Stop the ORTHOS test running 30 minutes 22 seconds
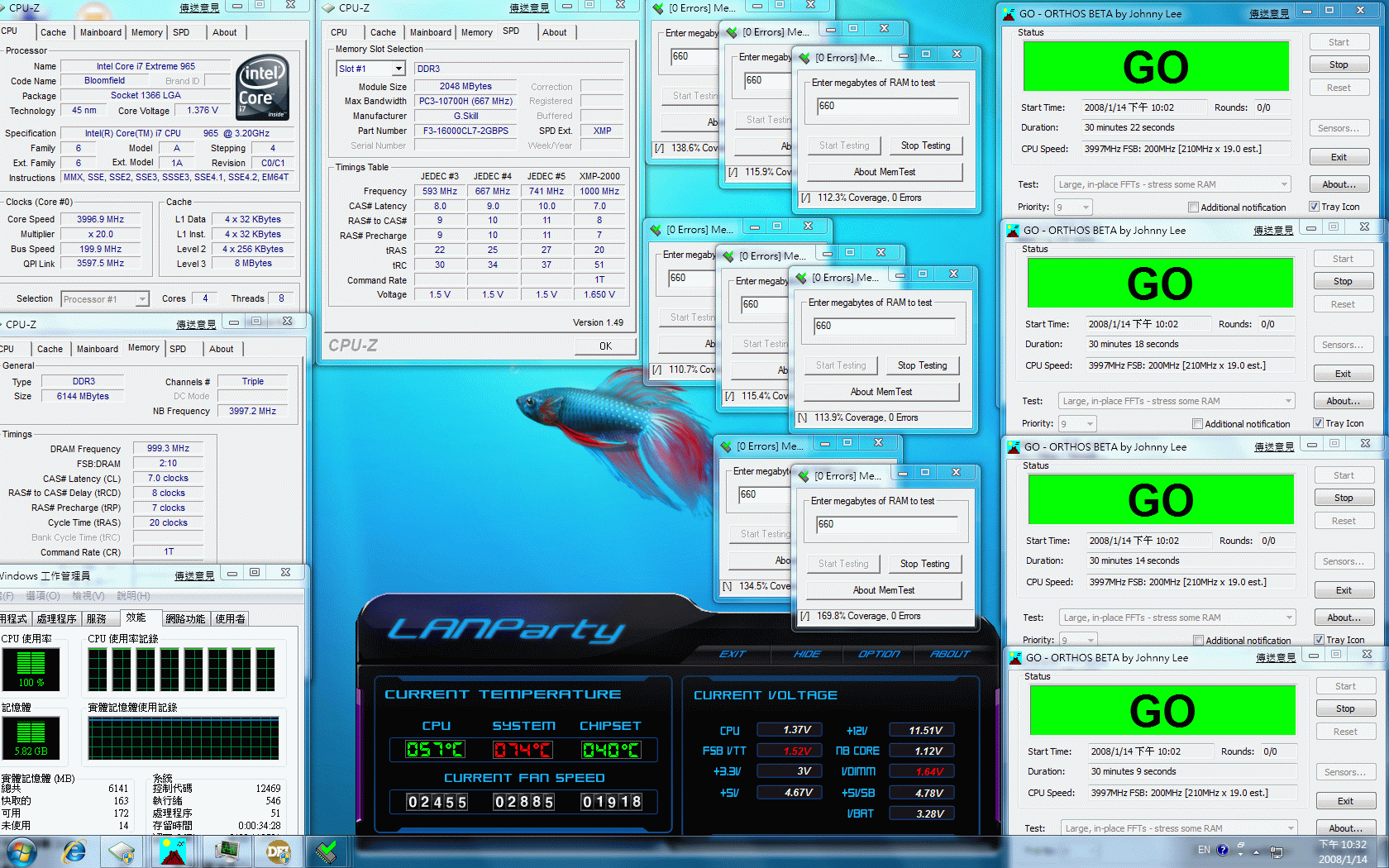The height and width of the screenshot is (868, 1389). click(1339, 64)
